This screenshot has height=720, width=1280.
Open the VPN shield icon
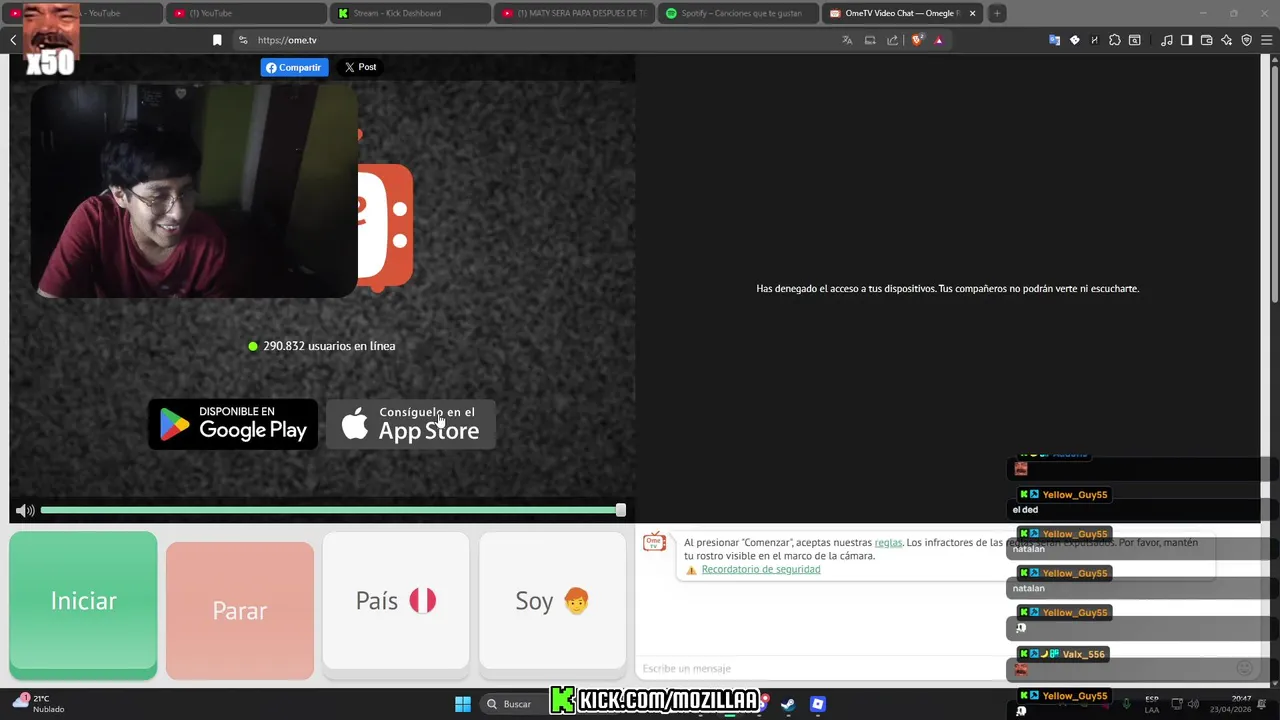tap(1247, 40)
